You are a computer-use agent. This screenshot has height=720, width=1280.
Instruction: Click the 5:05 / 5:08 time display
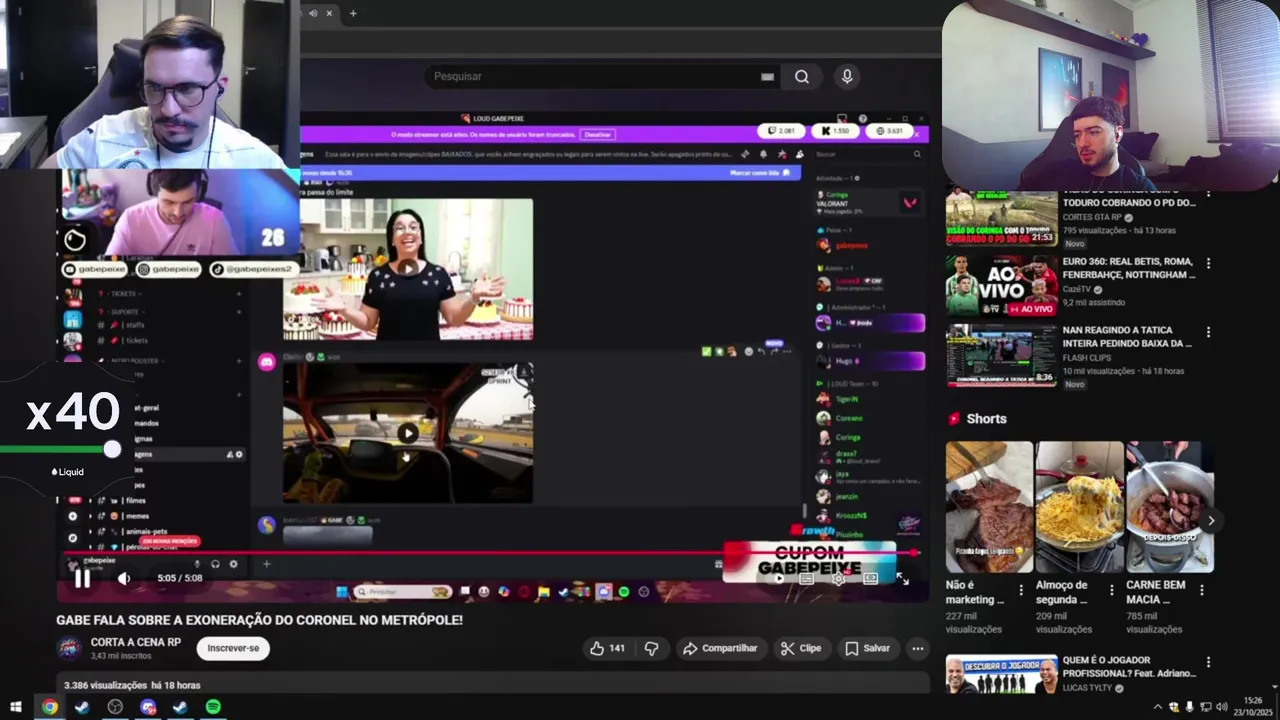(180, 578)
